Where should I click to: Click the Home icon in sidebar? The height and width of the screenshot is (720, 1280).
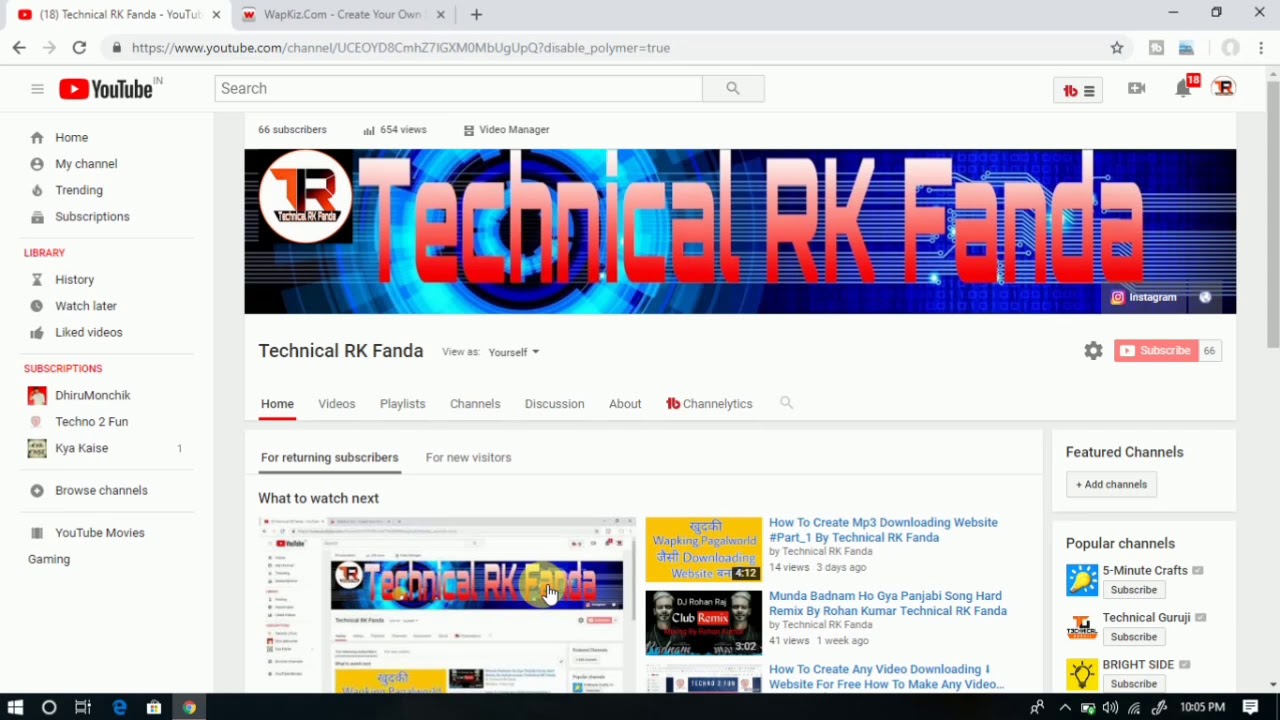(x=37, y=137)
